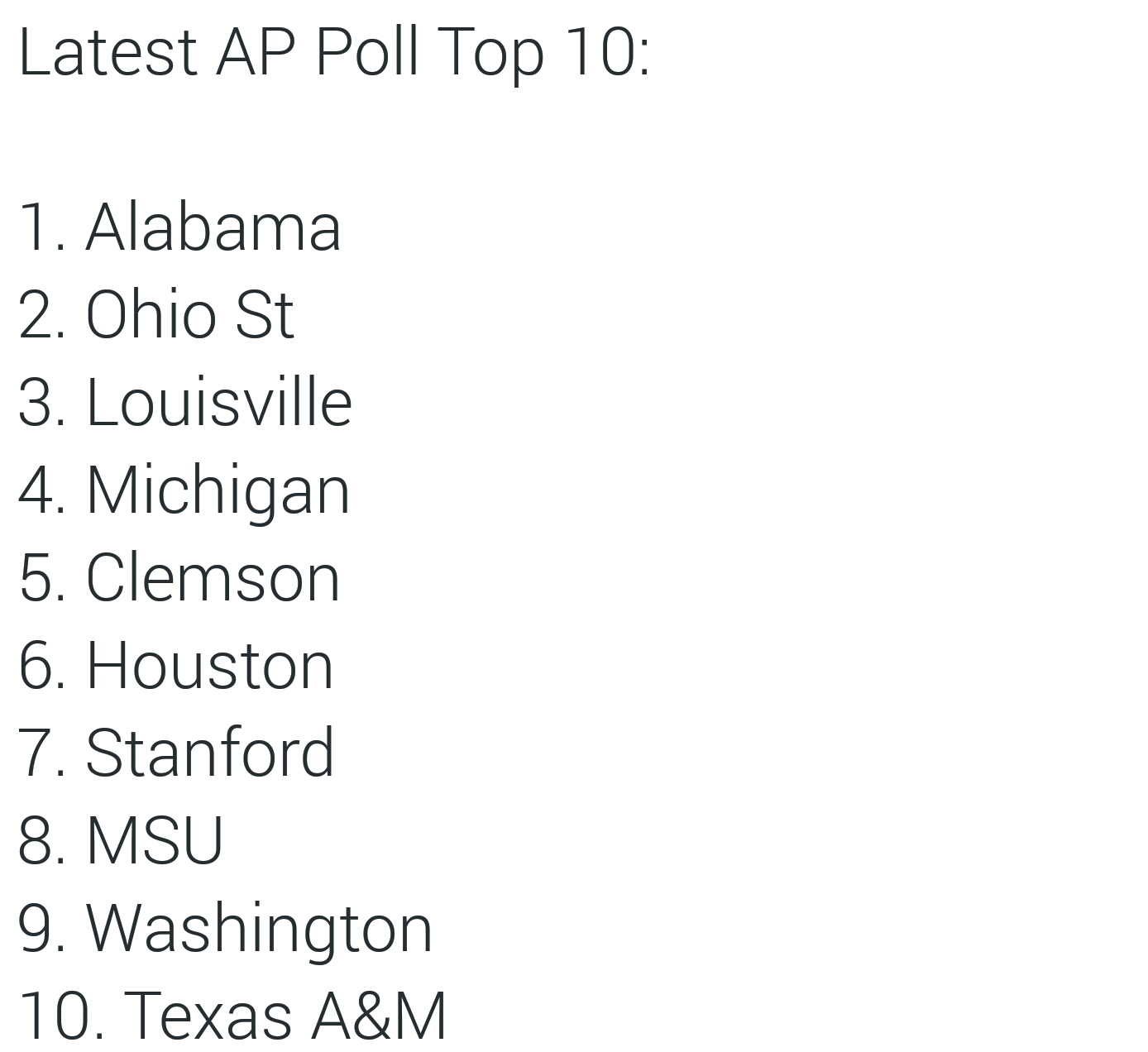This screenshot has height=1052, width=1148.
Task: Click the Michigan team name
Action: coord(218,490)
